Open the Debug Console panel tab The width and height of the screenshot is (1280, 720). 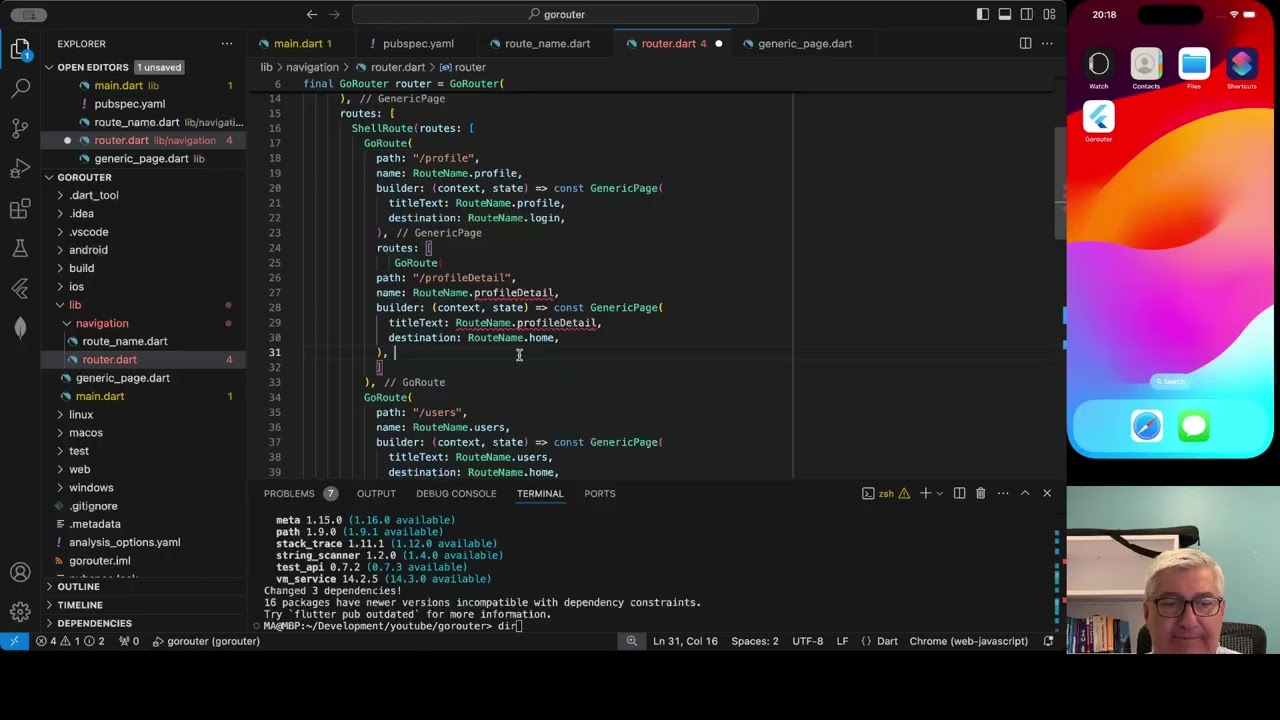[x=455, y=493]
